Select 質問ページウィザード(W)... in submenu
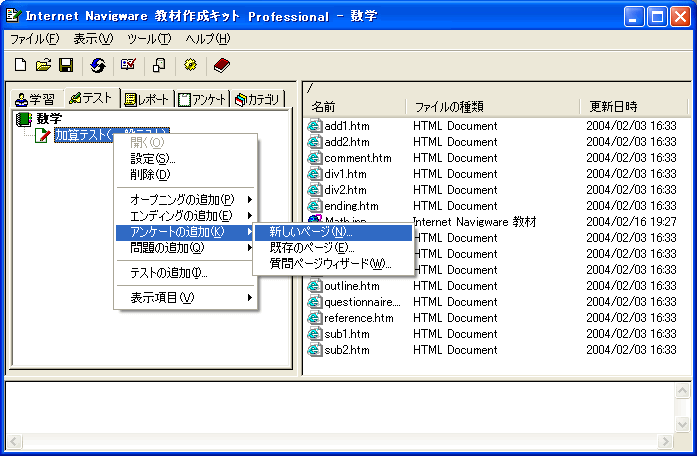 (x=333, y=264)
